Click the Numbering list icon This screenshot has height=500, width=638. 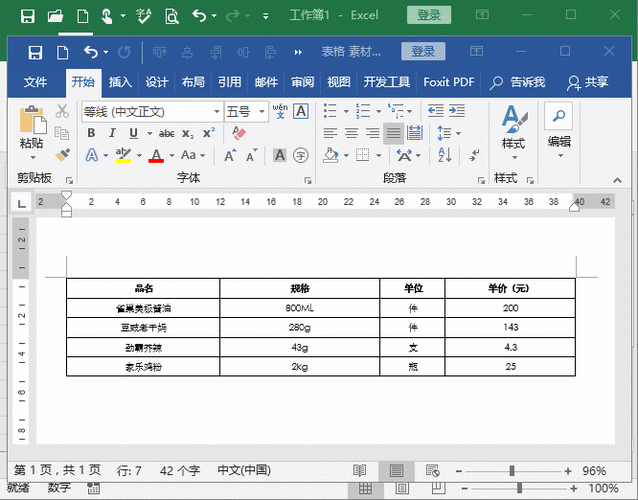363,111
